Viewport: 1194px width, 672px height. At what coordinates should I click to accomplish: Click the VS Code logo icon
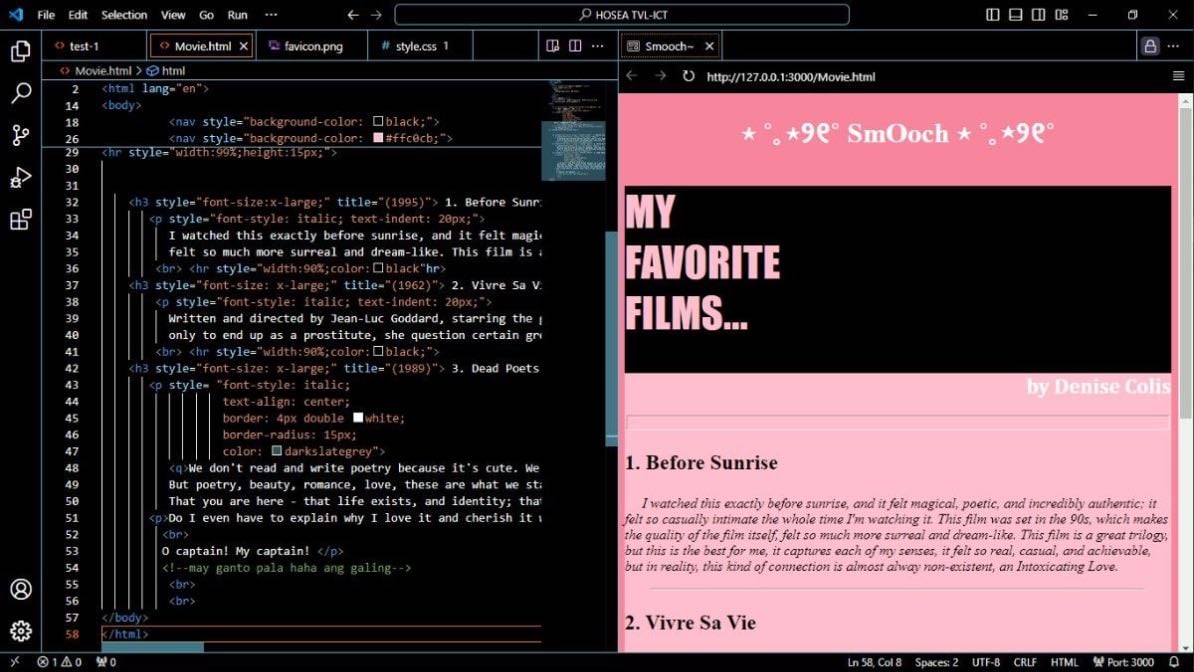(x=16, y=14)
